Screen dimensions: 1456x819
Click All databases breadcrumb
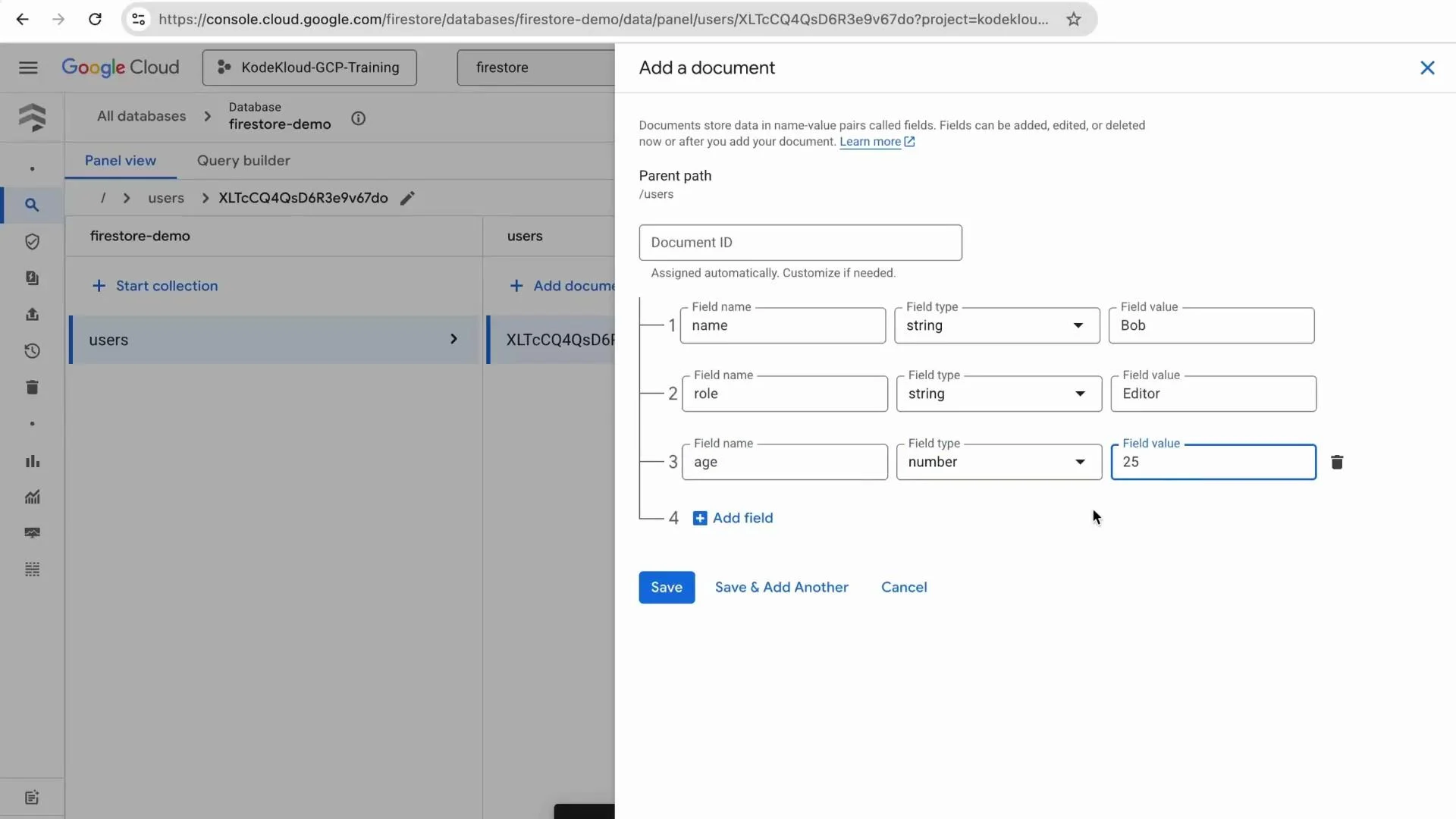point(141,116)
